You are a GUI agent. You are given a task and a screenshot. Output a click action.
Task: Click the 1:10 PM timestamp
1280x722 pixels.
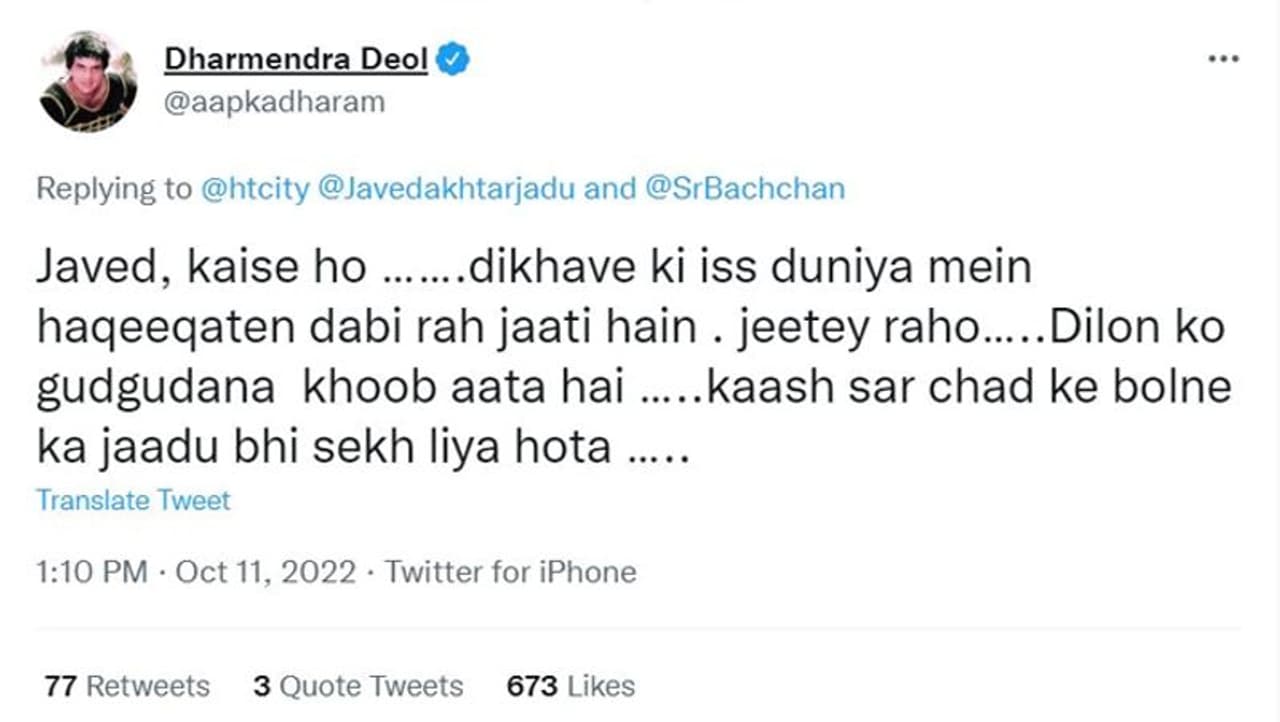(x=91, y=572)
